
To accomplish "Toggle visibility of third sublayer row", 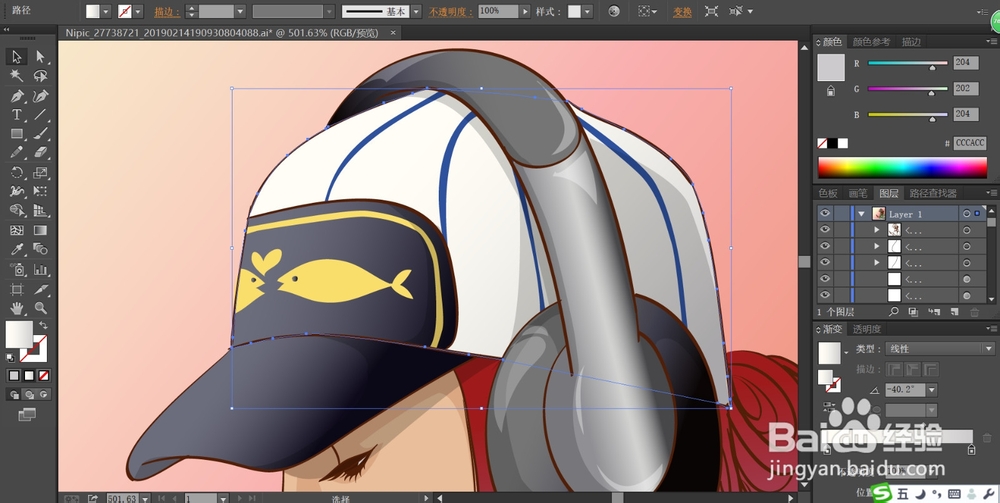I will point(825,262).
